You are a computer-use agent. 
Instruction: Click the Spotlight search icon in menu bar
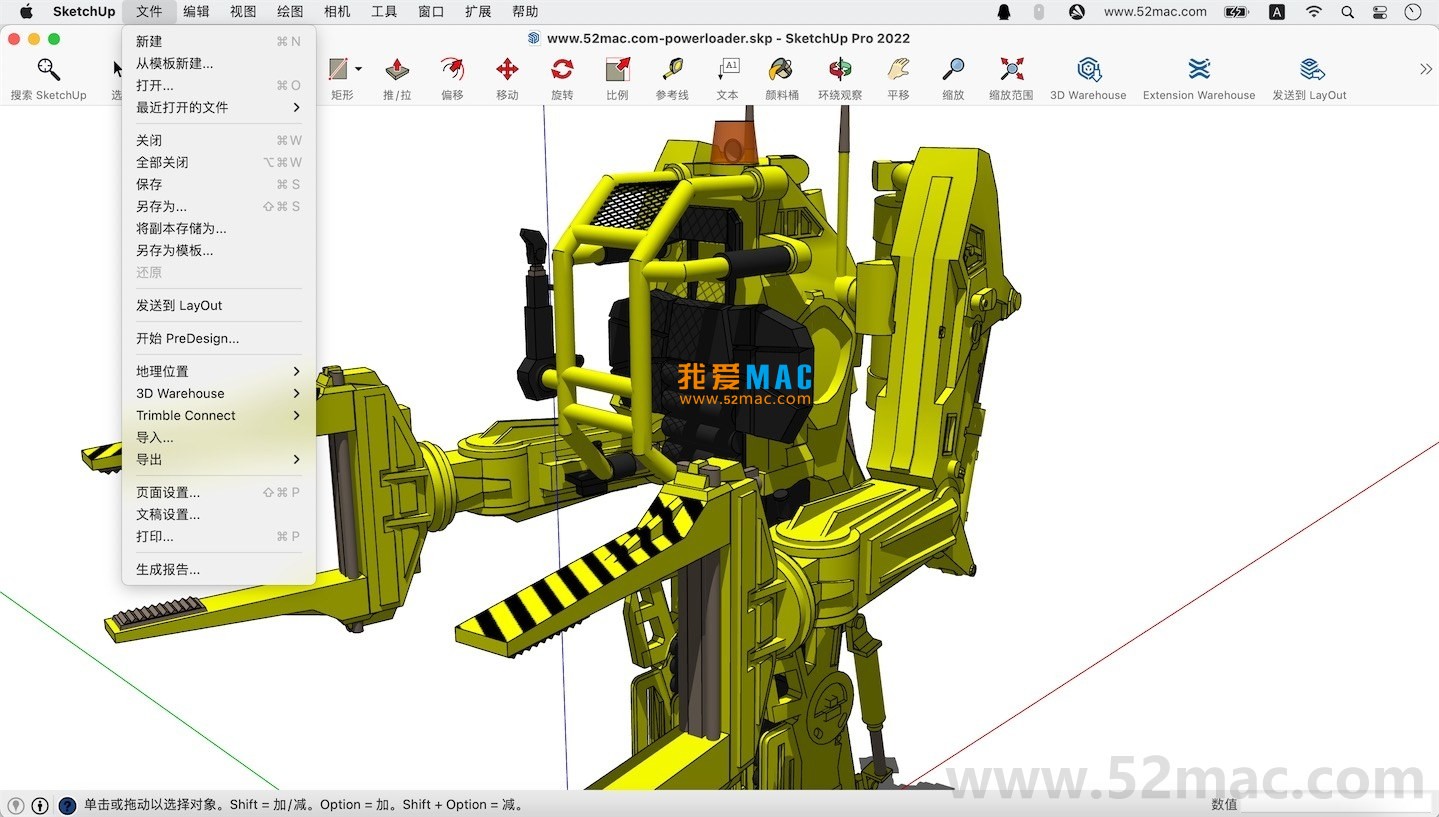tap(1347, 12)
